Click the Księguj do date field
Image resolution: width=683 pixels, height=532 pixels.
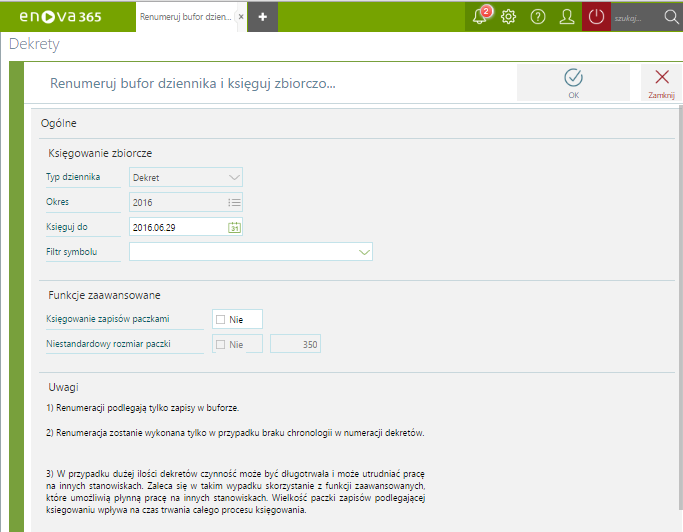(186, 227)
